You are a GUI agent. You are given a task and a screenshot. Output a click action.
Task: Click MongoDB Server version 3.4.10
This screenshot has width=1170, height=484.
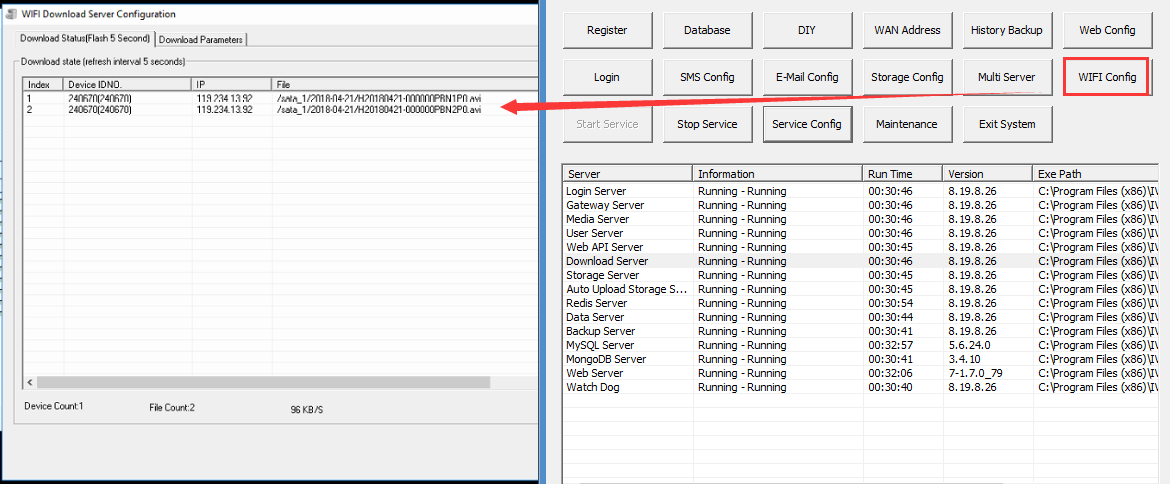[965, 359]
